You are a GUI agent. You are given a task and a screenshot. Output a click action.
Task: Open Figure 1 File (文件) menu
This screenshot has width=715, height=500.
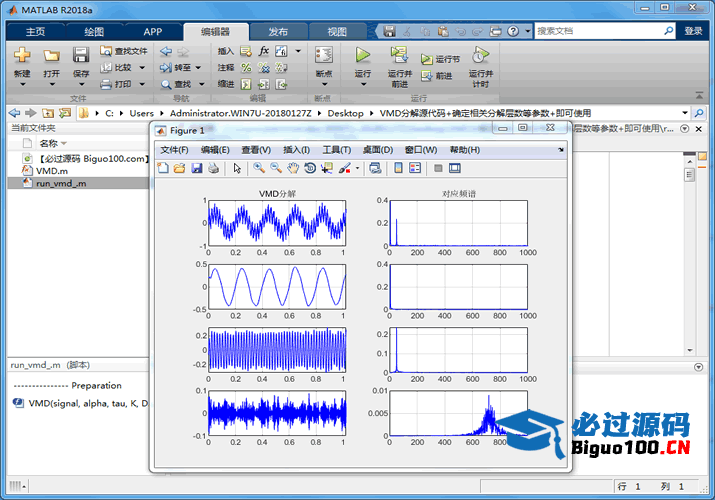[x=174, y=150]
